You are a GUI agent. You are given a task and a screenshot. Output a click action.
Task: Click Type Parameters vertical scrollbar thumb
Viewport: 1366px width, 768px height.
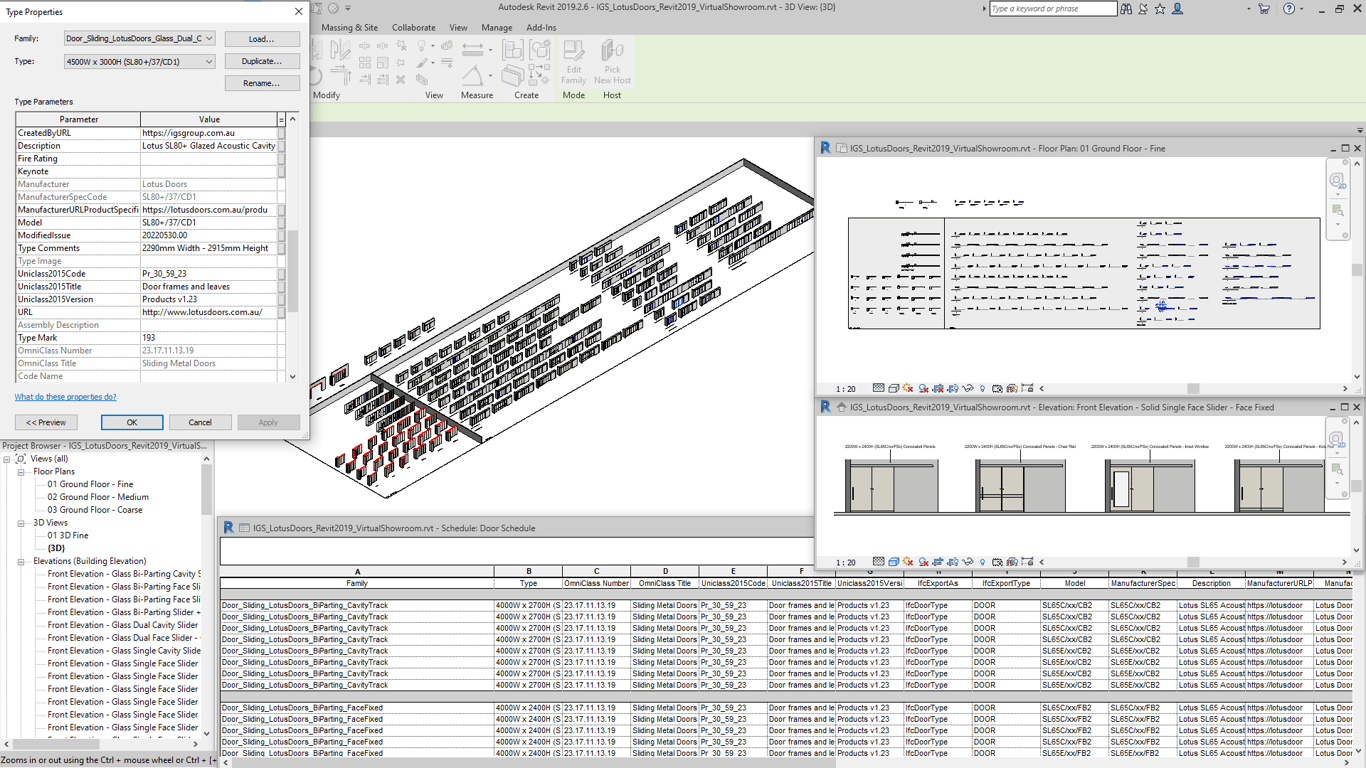[293, 271]
